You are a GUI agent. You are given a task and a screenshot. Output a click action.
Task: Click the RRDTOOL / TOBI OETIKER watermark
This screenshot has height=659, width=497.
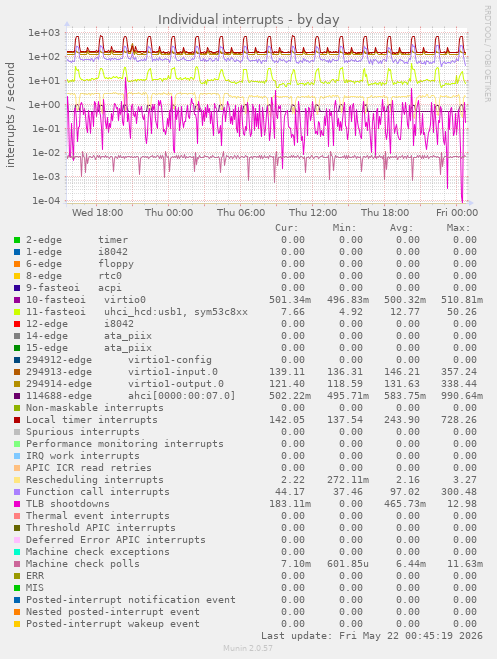pos(487,53)
